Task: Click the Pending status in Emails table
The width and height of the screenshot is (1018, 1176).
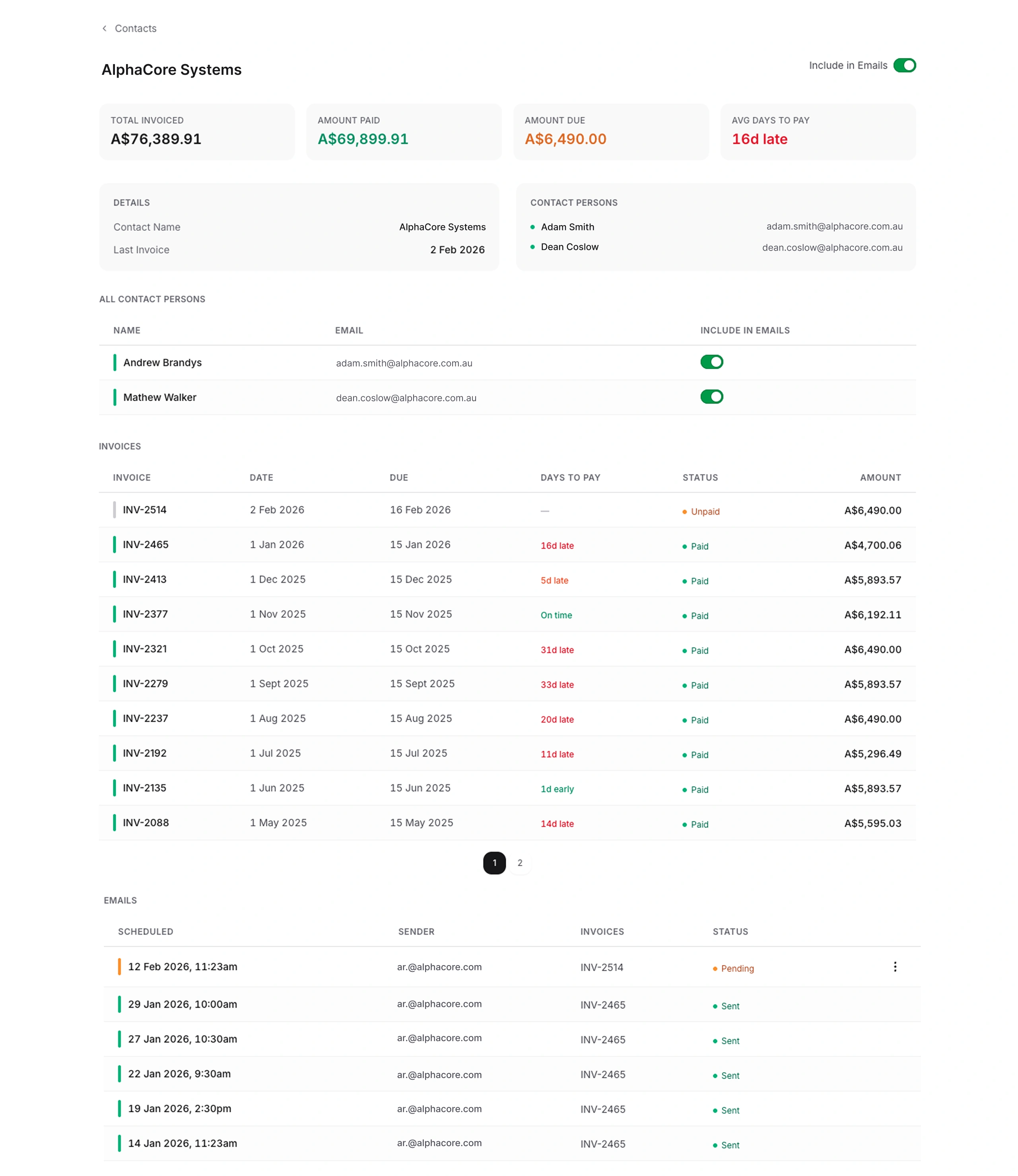Action: (x=737, y=969)
